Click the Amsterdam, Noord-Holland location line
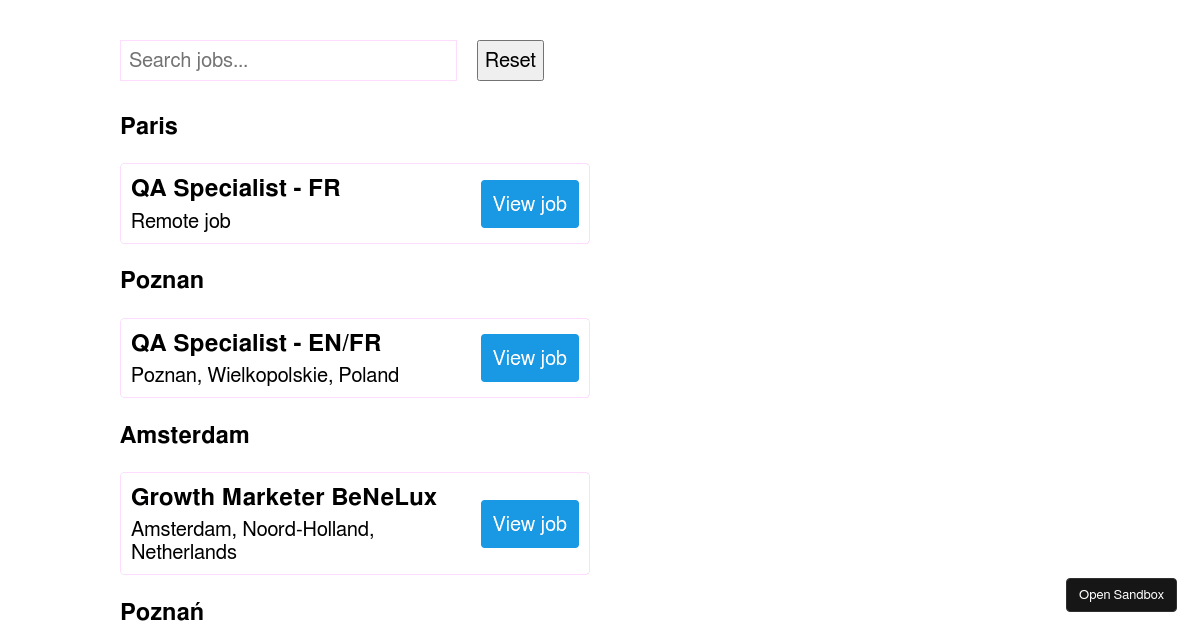Viewport: 1200px width, 630px height. point(253,529)
